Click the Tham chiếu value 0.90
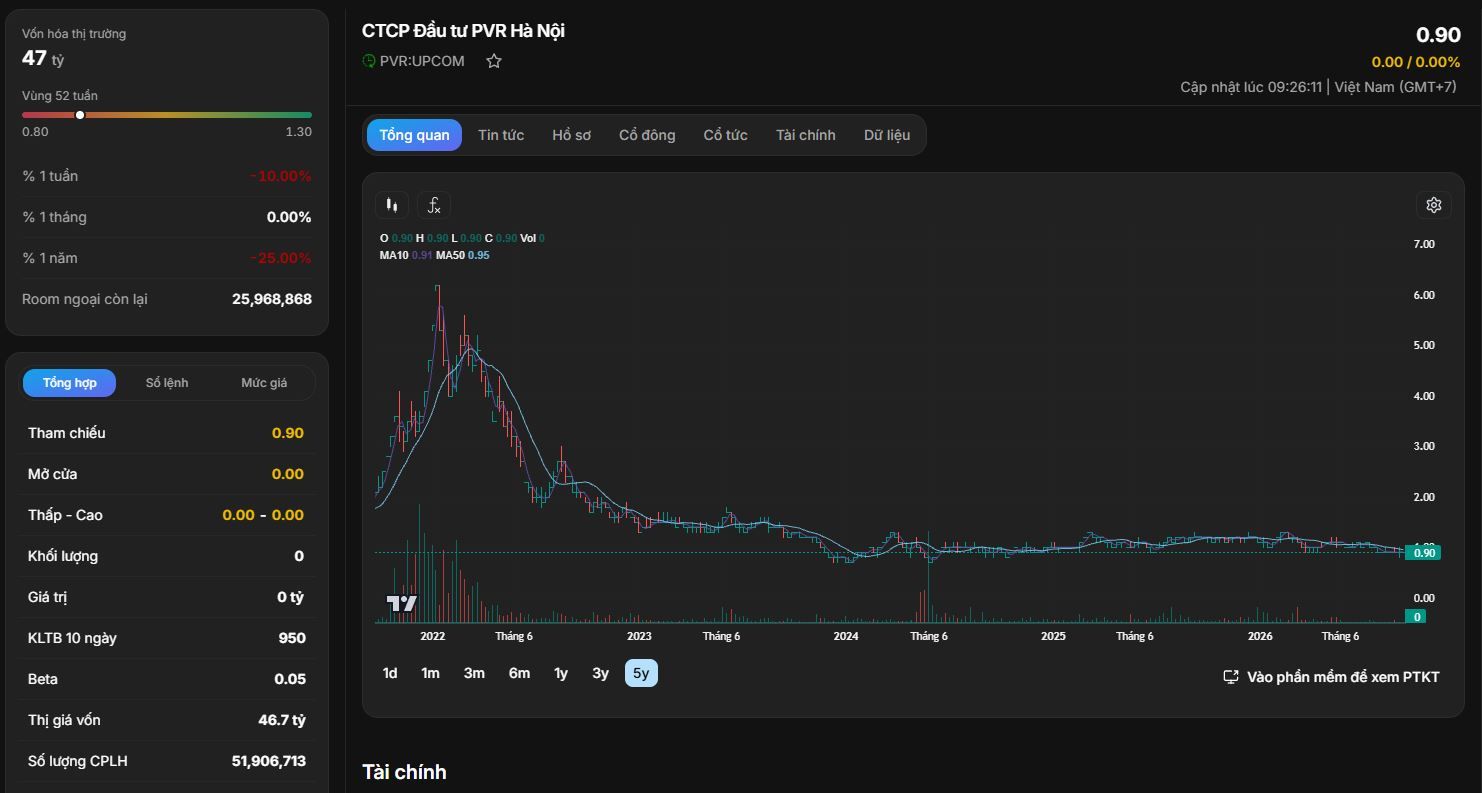Viewport: 1482px width, 793px height. (x=288, y=433)
